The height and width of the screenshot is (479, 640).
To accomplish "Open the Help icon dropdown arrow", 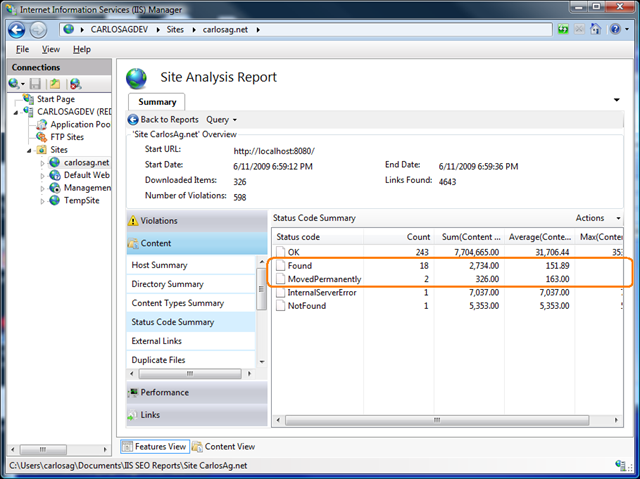I will pos(627,29).
